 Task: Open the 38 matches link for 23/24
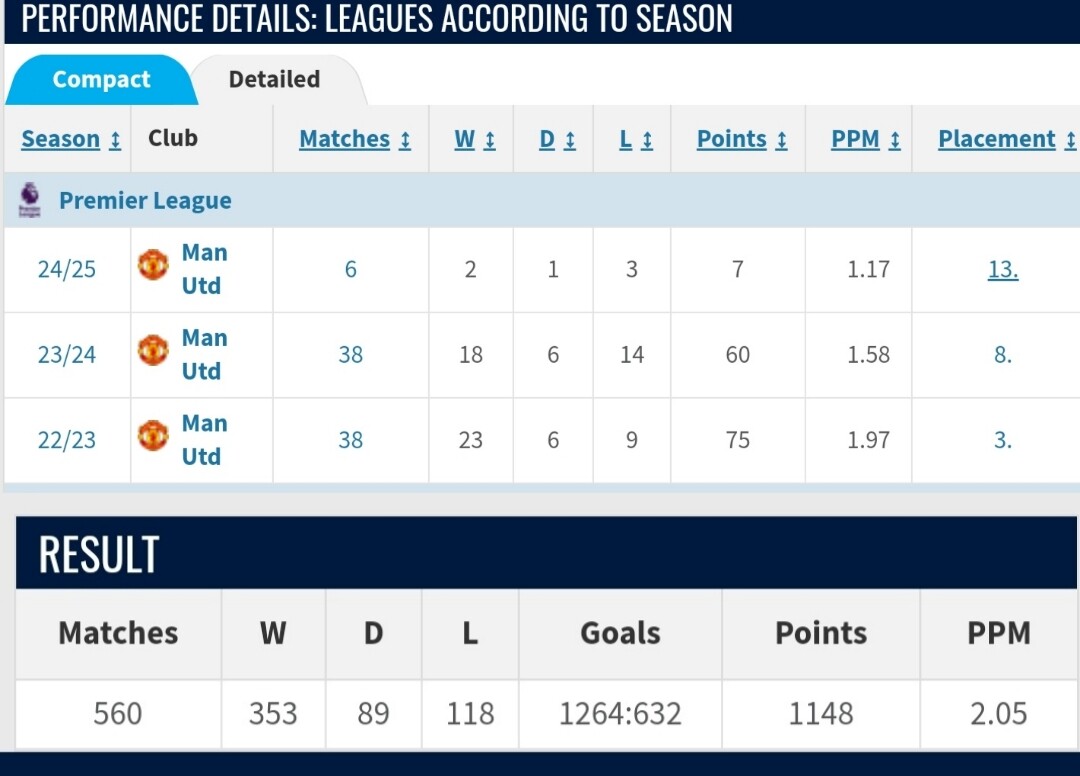(x=351, y=355)
